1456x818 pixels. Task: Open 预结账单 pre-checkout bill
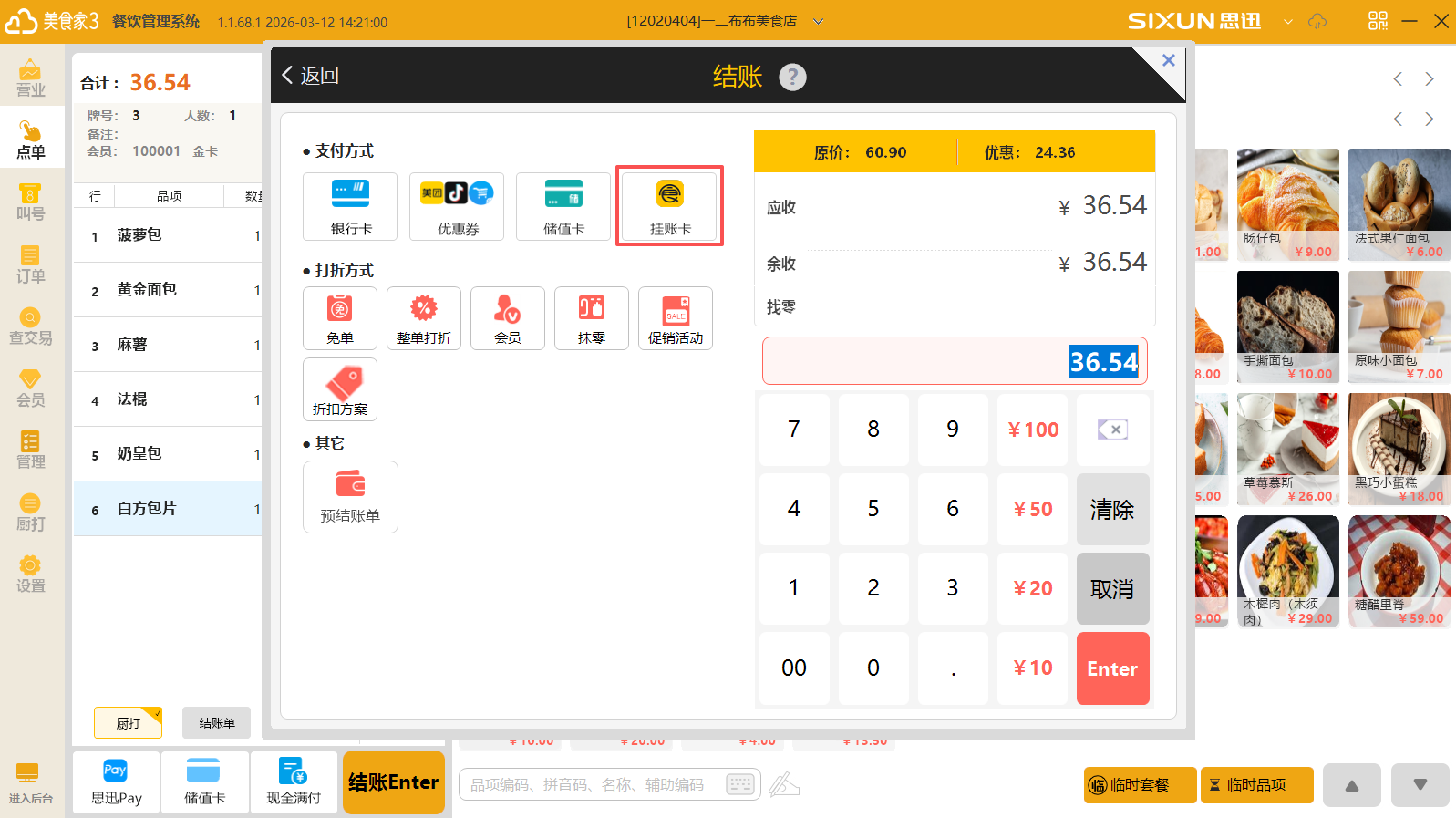350,497
